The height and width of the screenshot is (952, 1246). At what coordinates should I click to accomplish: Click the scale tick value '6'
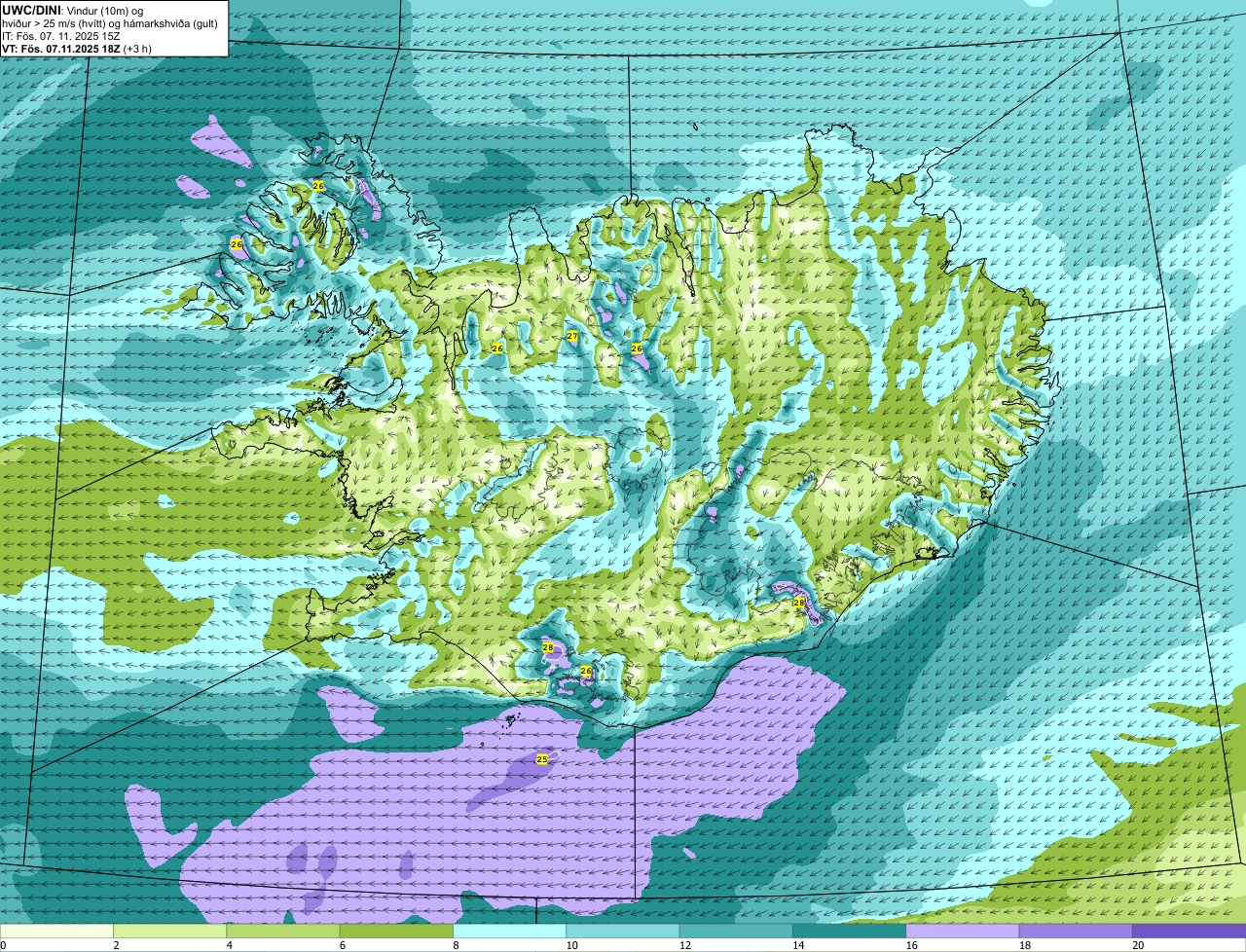pos(343,945)
